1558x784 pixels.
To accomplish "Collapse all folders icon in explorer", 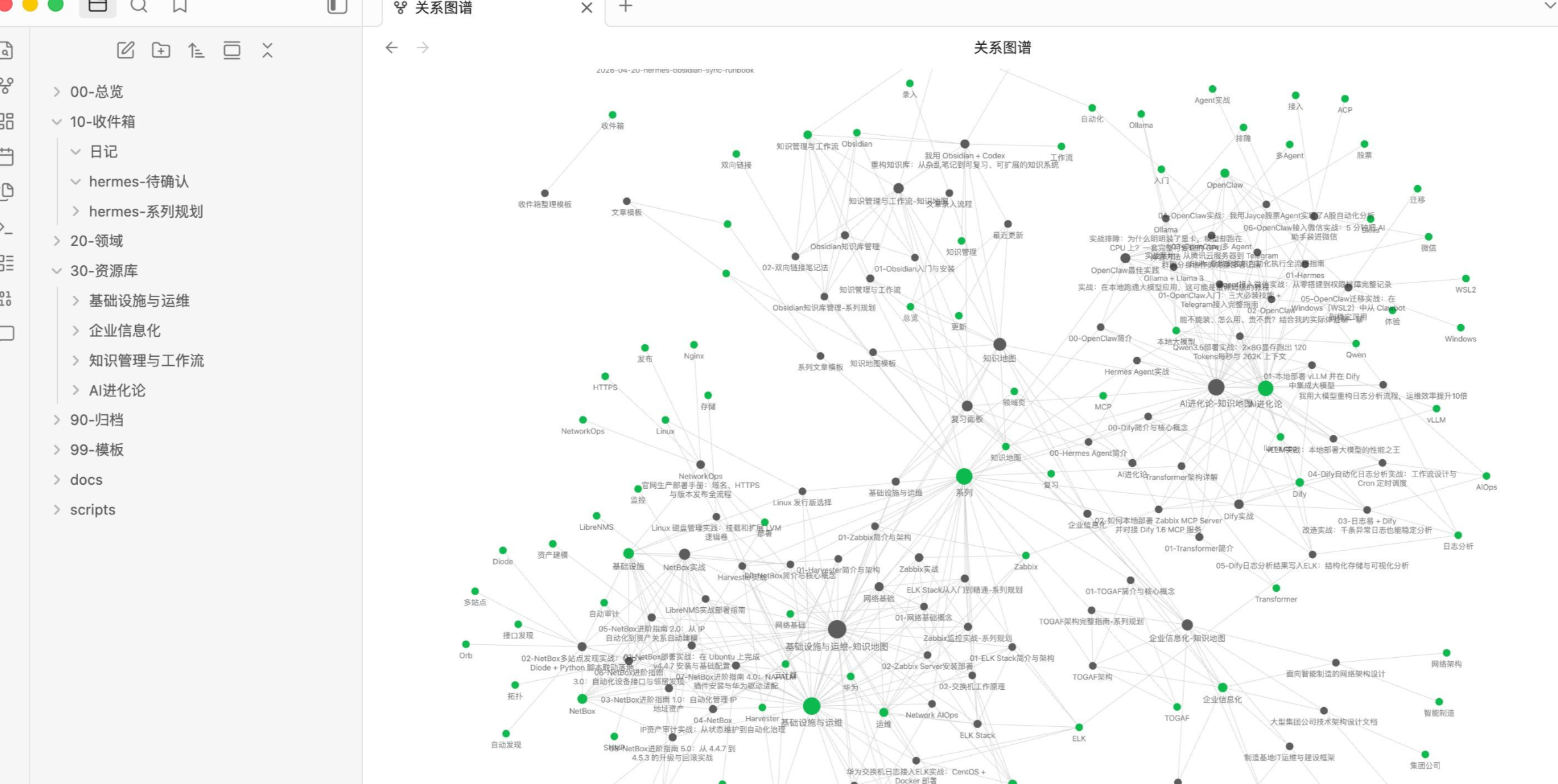I will pos(268,50).
